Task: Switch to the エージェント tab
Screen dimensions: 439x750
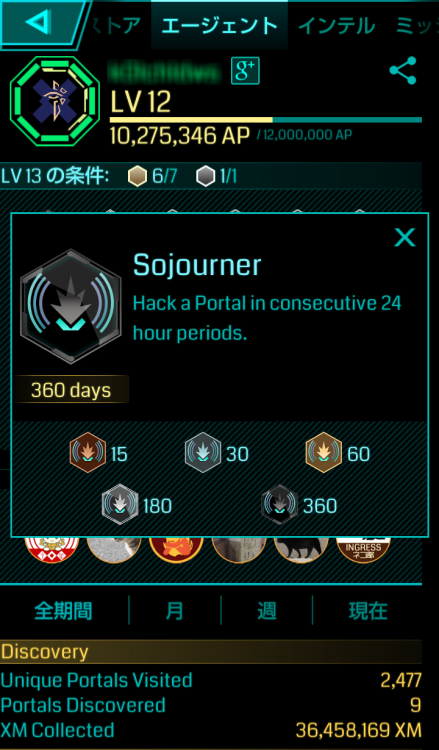Action: [220, 25]
